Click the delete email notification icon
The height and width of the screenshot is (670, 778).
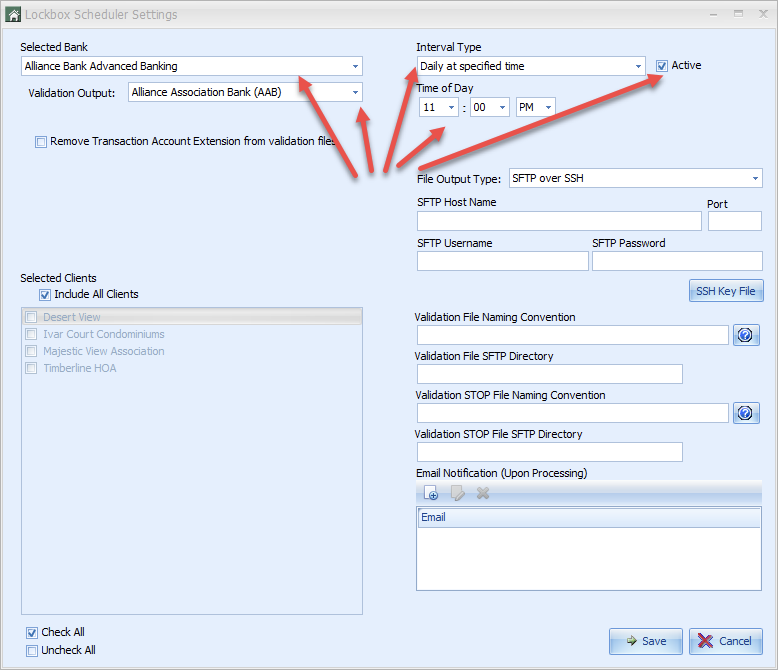(x=483, y=493)
